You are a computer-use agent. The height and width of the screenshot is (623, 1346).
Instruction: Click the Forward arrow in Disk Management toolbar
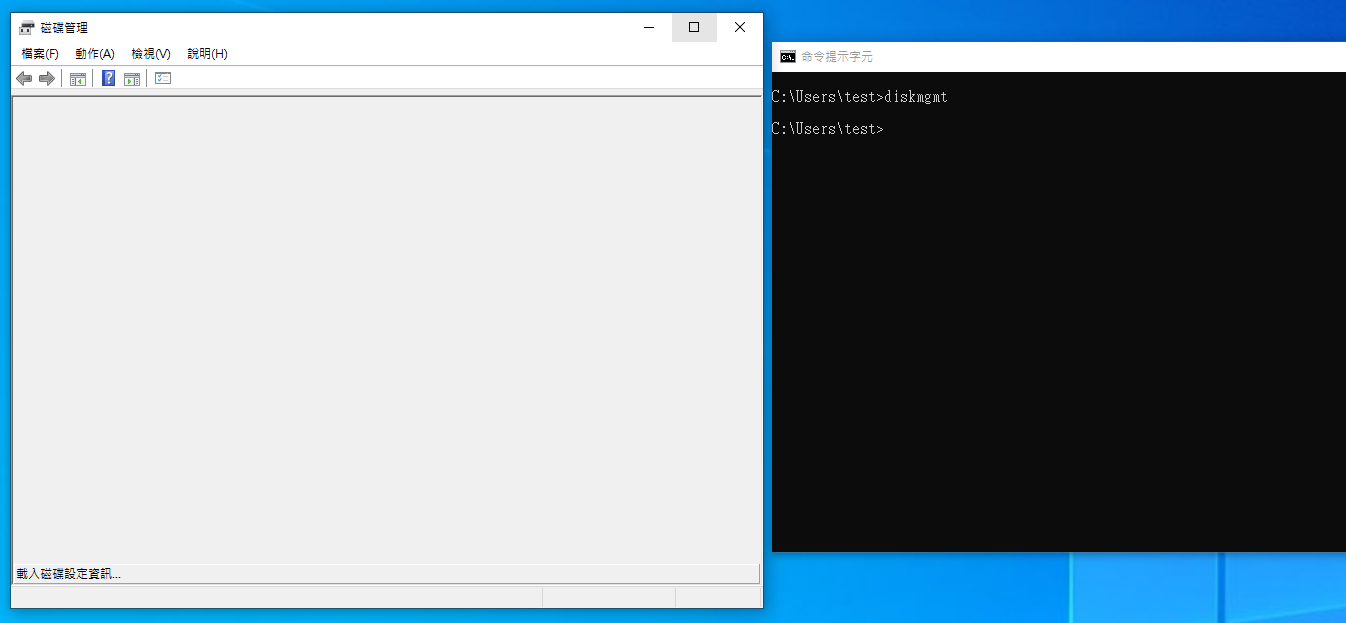tap(46, 78)
